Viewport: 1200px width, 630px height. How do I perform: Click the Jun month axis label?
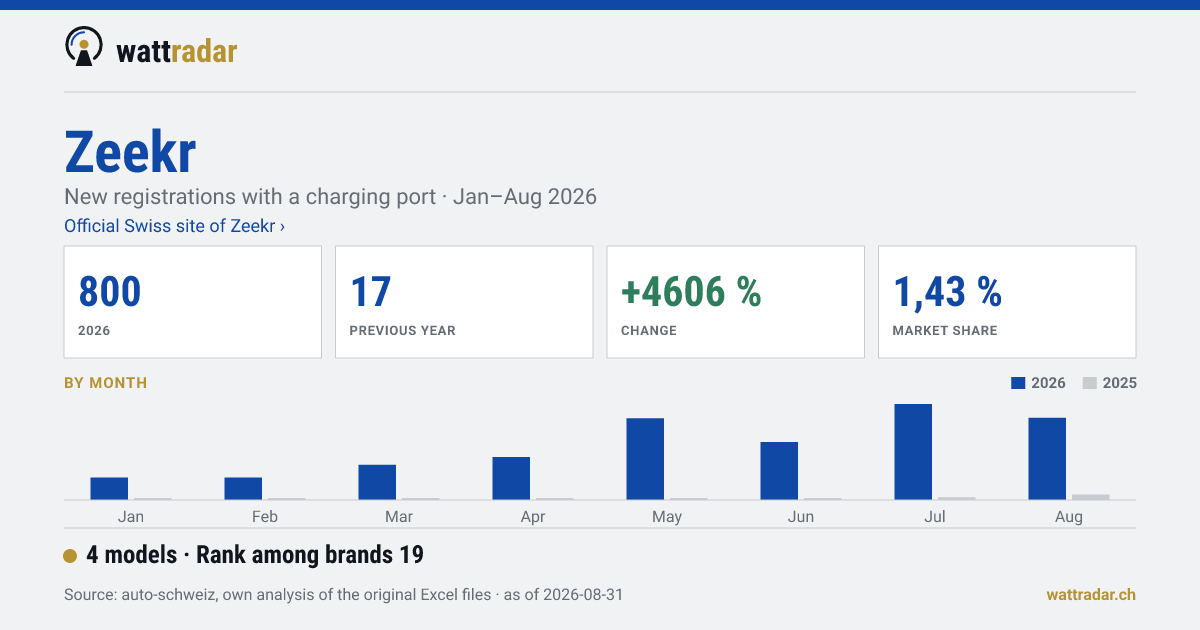(x=801, y=517)
